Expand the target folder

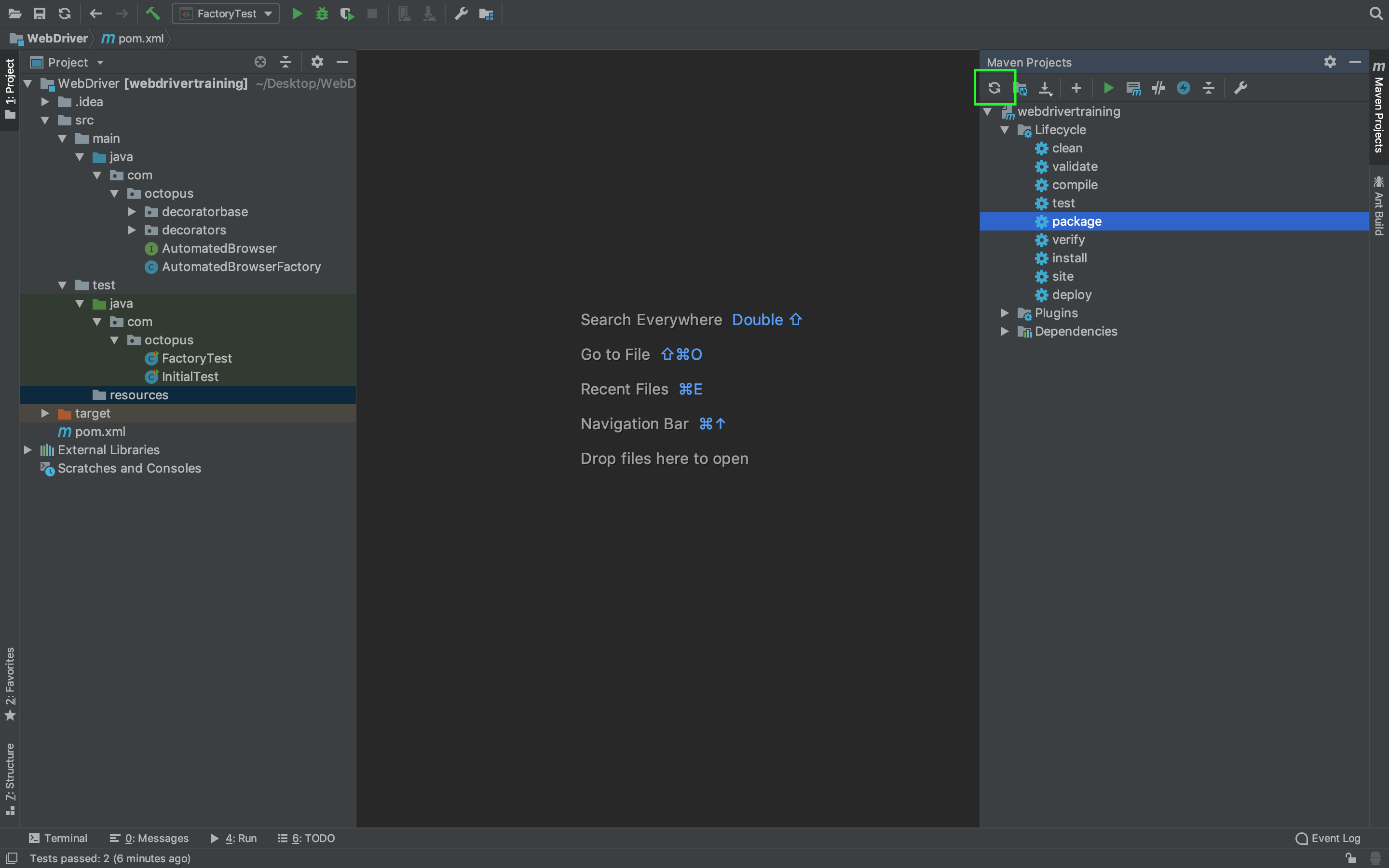(45, 413)
